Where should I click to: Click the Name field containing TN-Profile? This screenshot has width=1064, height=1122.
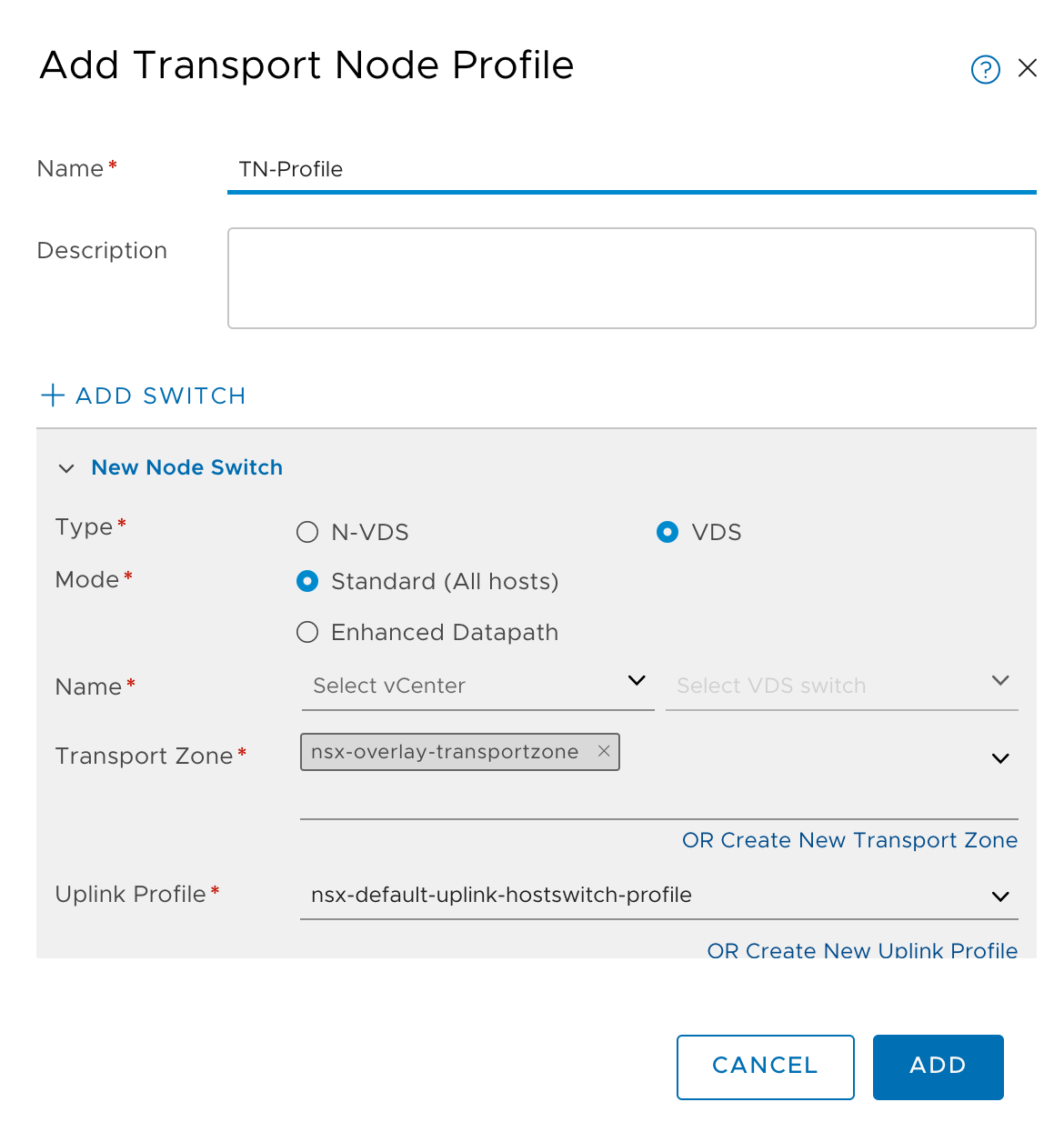coord(632,170)
